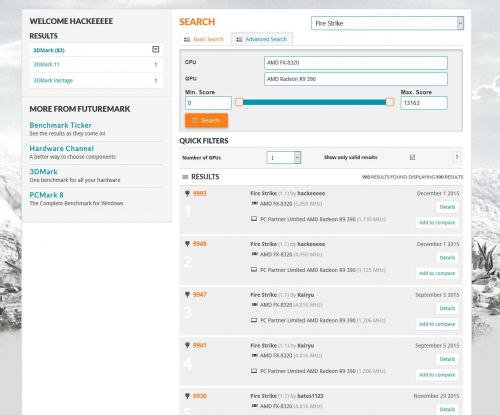Open 3DMark 11 results link
The image size is (500, 415).
(46, 64)
